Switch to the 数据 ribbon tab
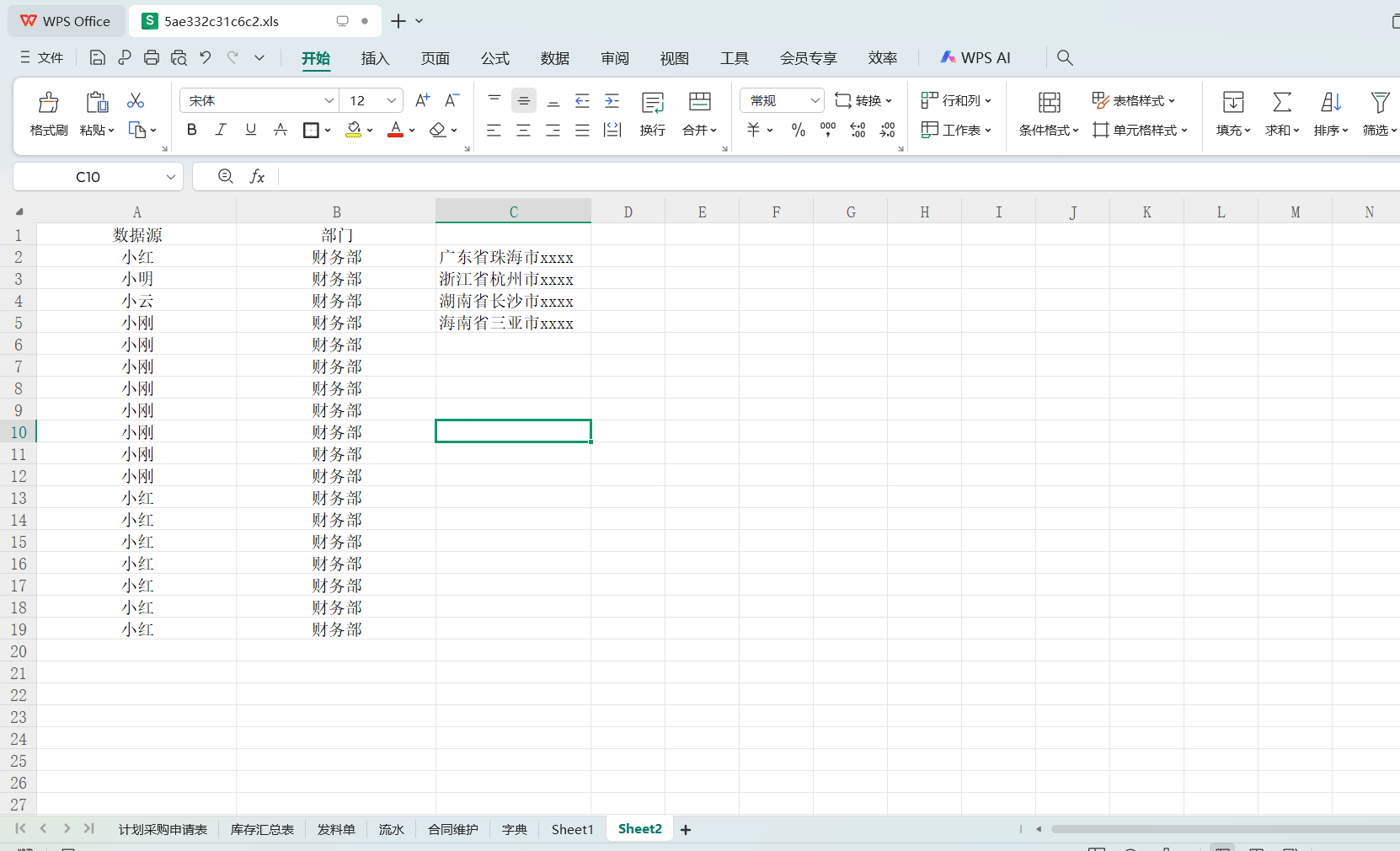Screen dimensions: 1400x851 (x=554, y=58)
